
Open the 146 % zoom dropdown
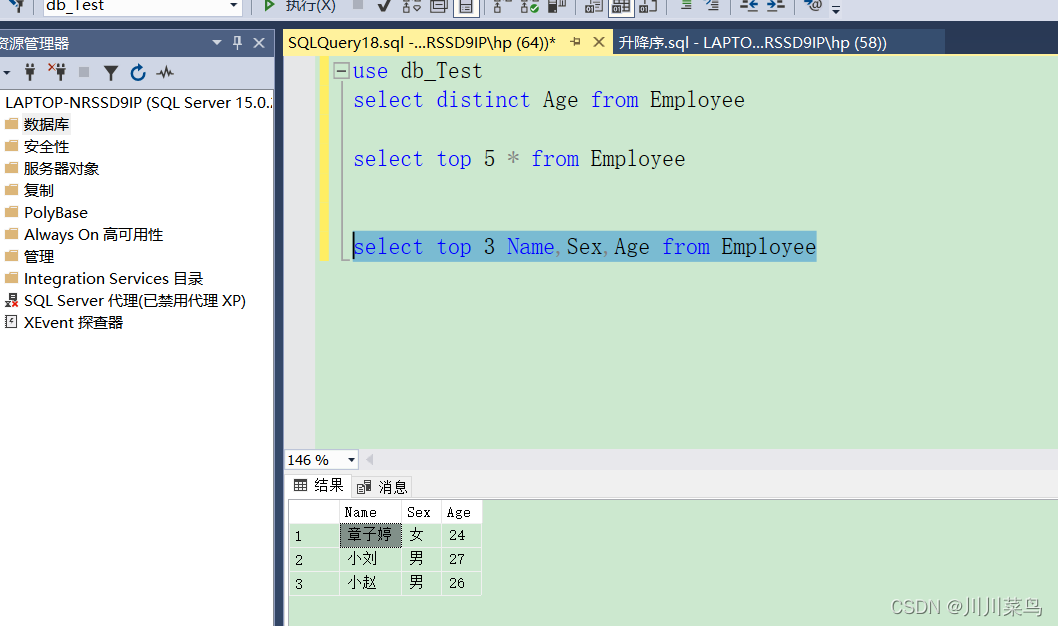click(x=351, y=460)
